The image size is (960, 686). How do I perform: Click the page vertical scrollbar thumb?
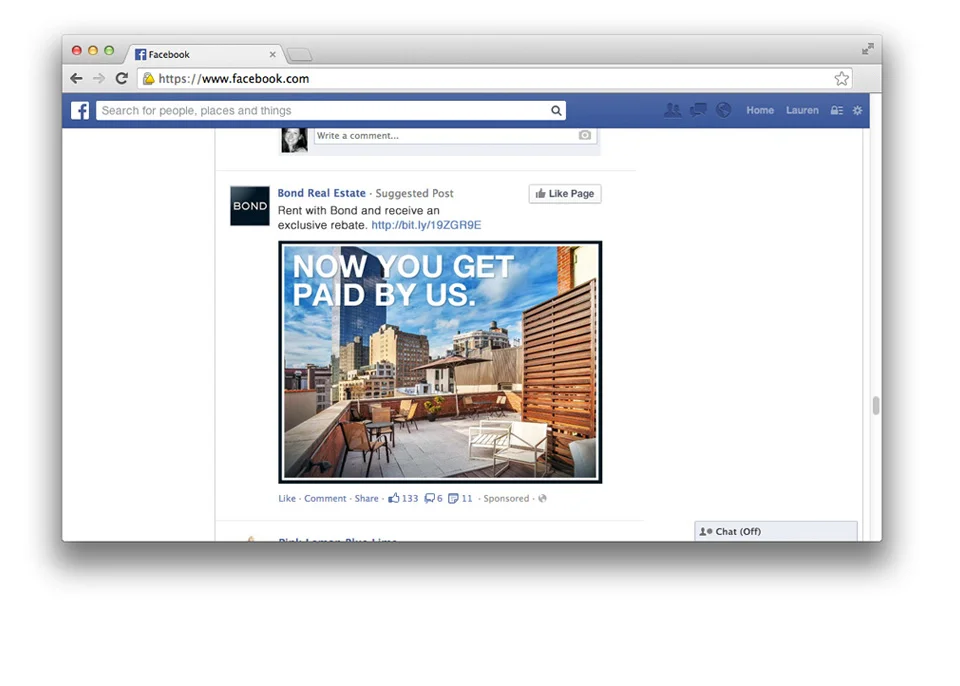pos(876,405)
